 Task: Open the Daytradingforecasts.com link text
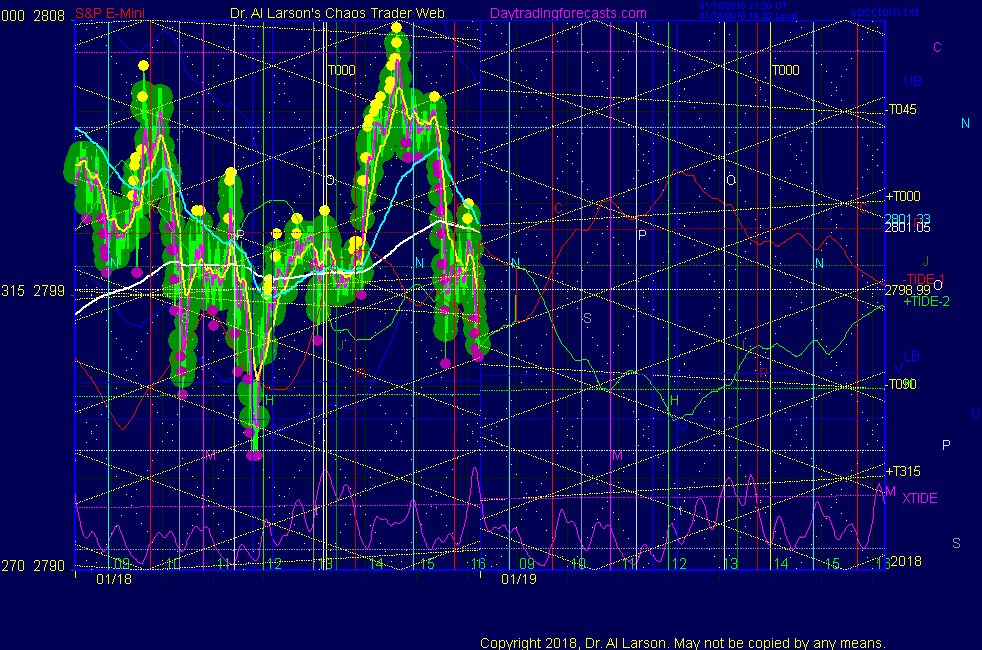[x=568, y=13]
